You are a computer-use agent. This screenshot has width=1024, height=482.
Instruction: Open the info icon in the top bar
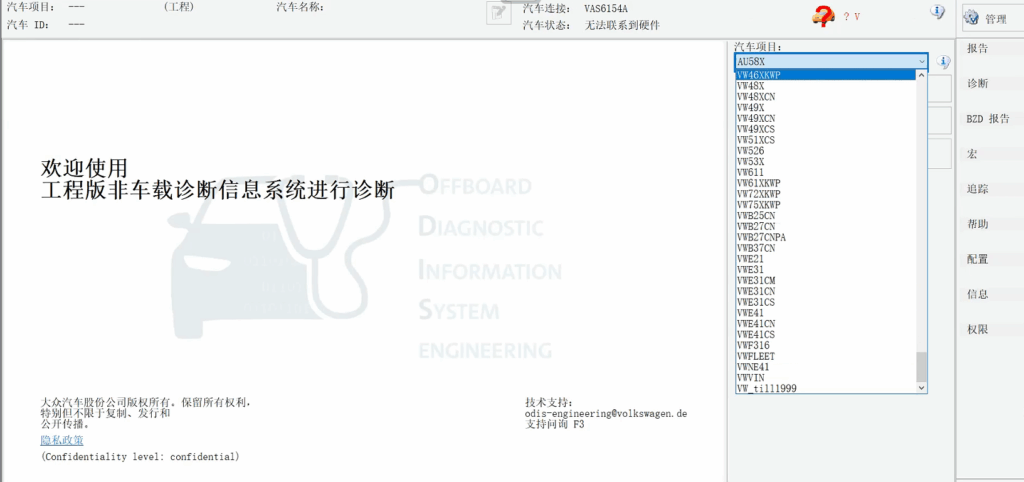937,11
